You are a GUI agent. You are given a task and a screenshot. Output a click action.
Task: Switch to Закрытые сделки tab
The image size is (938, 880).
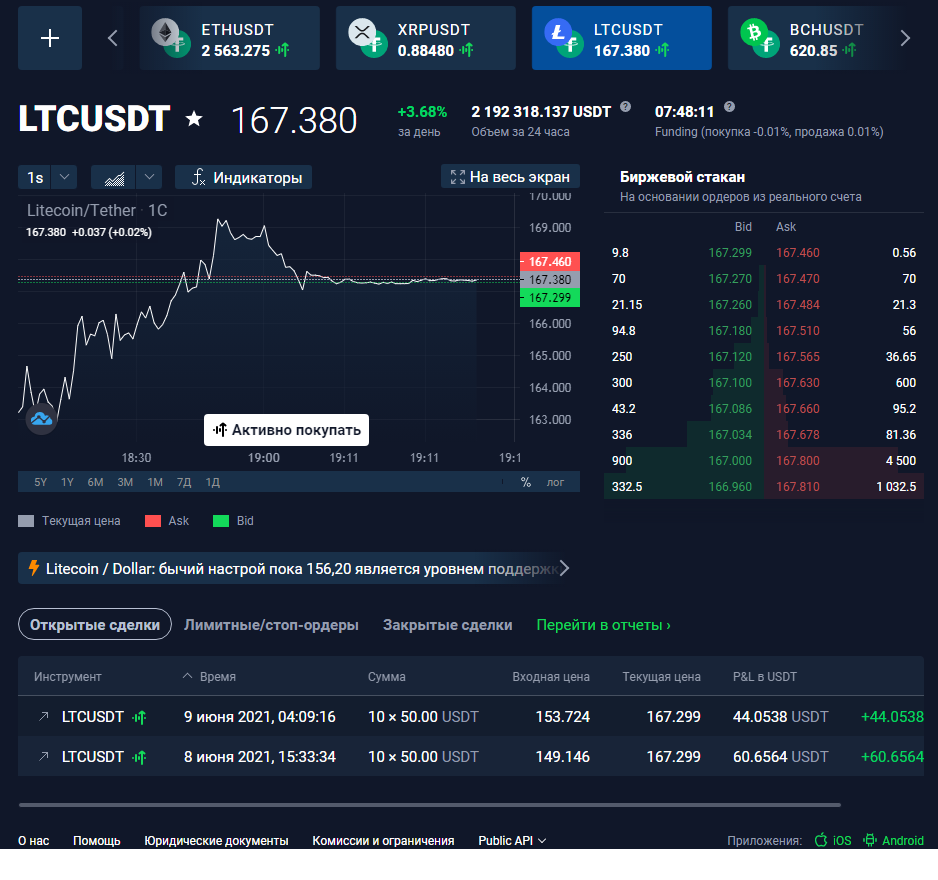click(447, 625)
